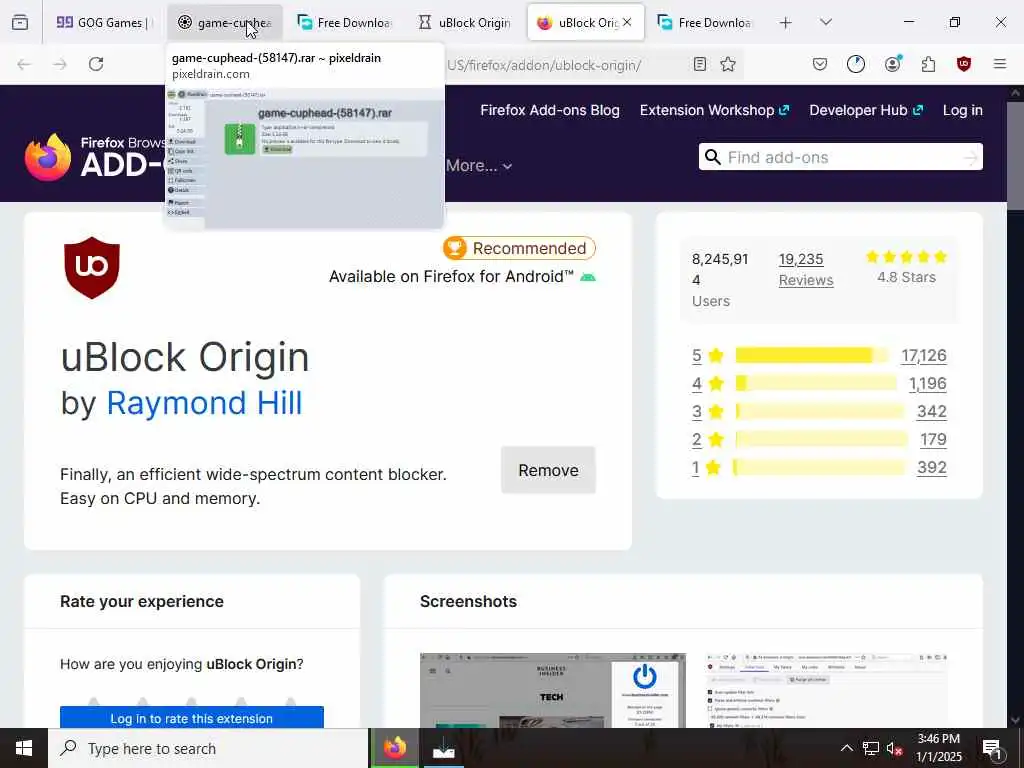Viewport: 1024px width, 768px height.
Task: Open extensions puzzle piece icon
Action: [x=928, y=64]
